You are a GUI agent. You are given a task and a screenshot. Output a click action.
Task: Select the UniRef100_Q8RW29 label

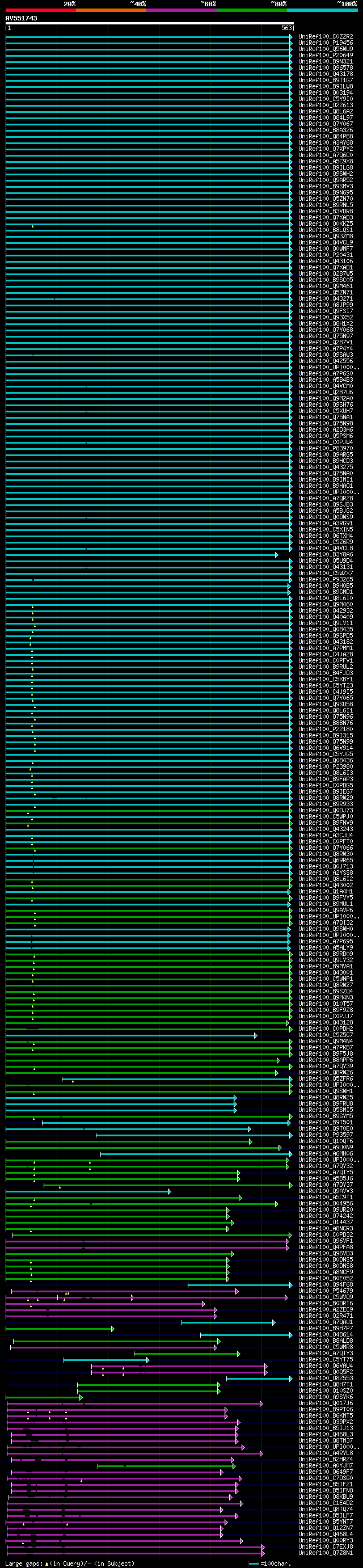click(x=326, y=798)
